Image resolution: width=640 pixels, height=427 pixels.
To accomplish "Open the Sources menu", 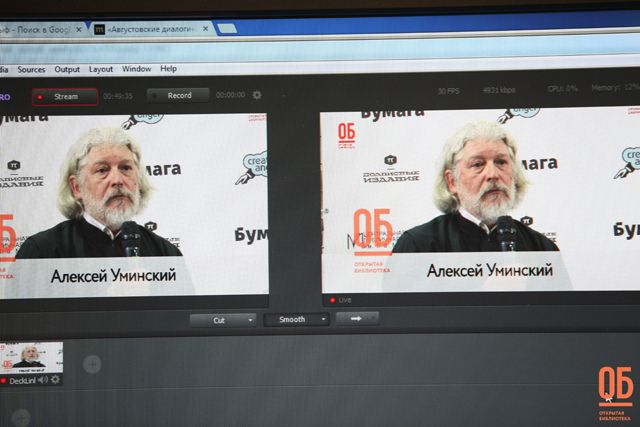I will [31, 69].
